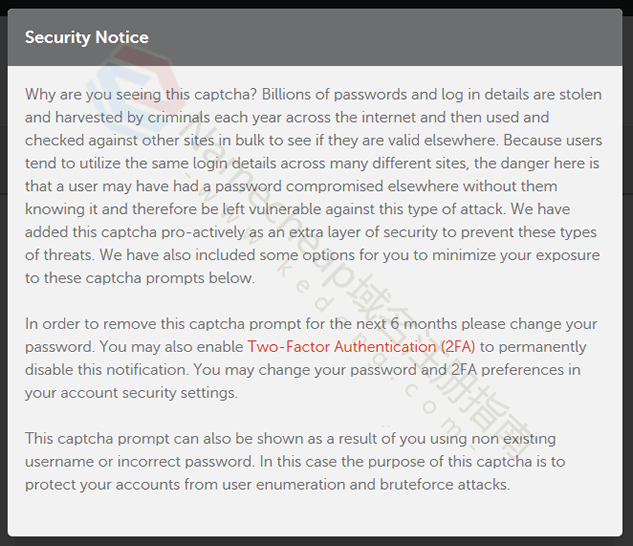
Task: Click the line starting "tend to utilize the same"
Action: [312, 164]
